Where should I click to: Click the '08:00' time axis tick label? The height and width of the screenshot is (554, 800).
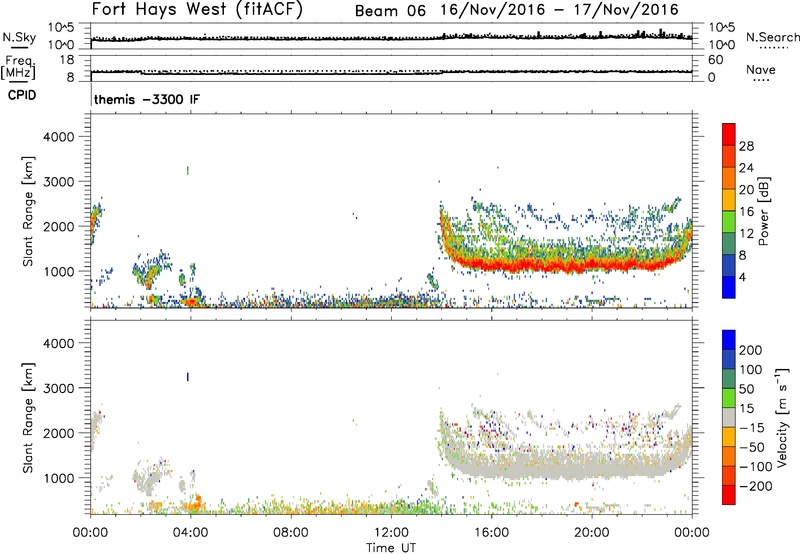pos(291,533)
